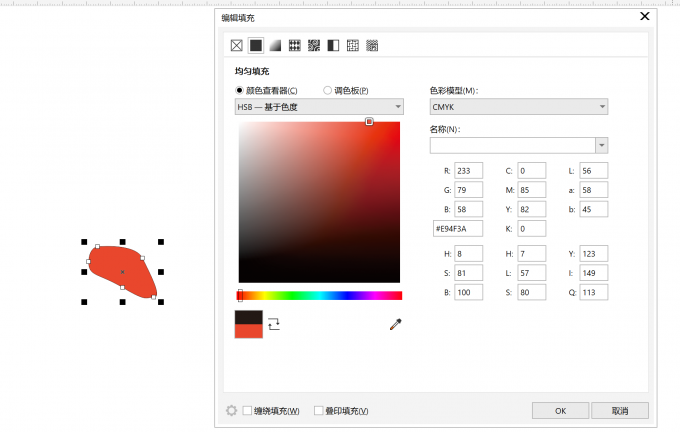Enable the 叠印填充 checkbox

(x=319, y=410)
